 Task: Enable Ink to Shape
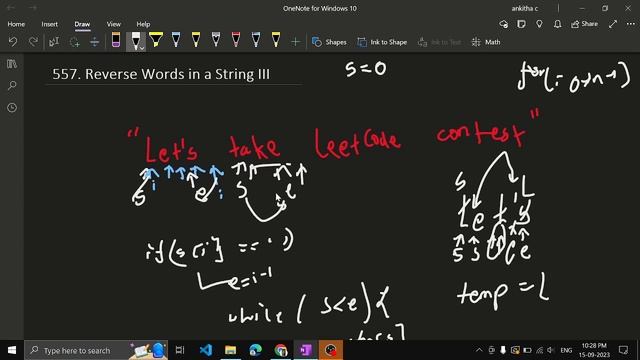[x=382, y=42]
